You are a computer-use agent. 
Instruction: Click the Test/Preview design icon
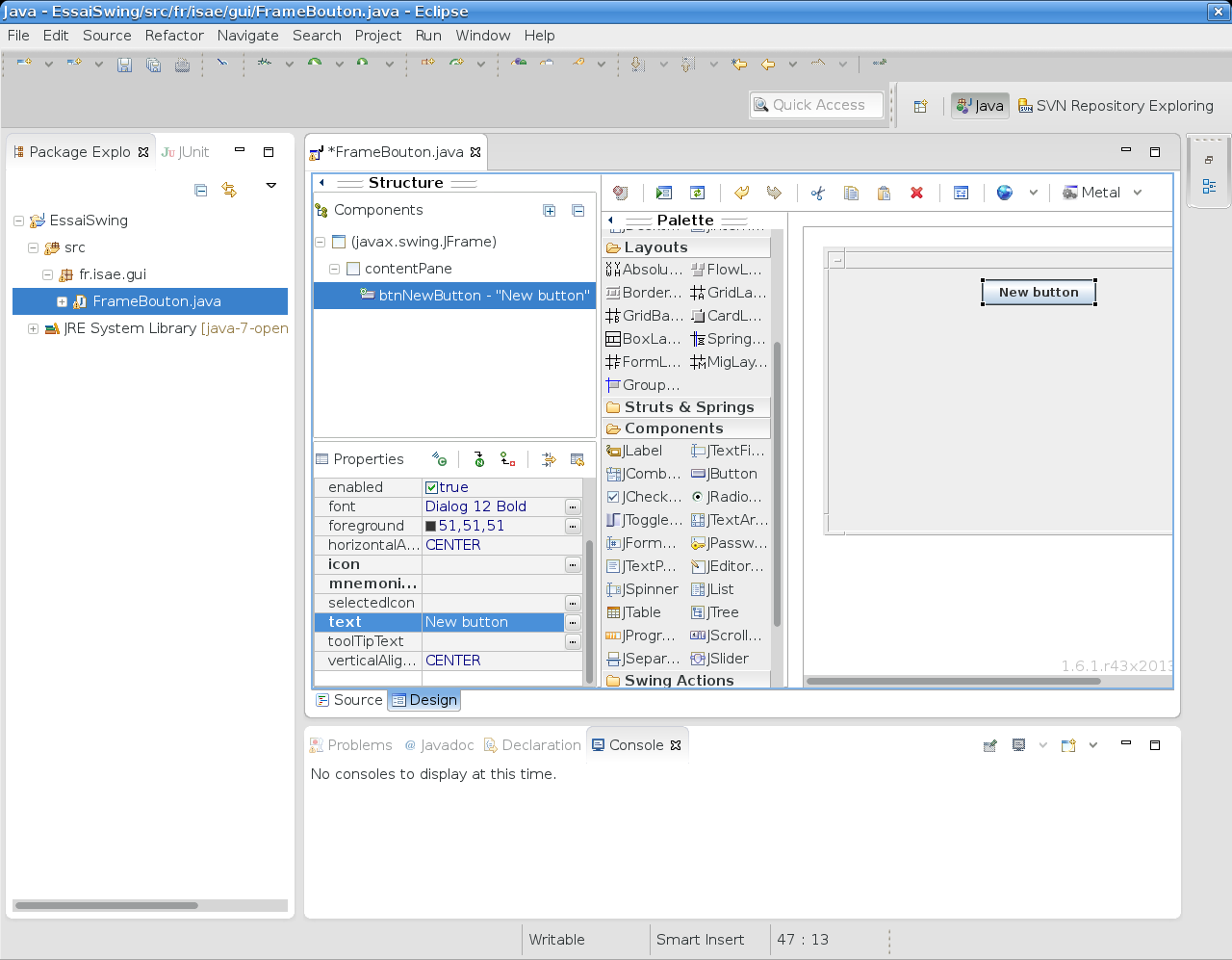[x=664, y=193]
